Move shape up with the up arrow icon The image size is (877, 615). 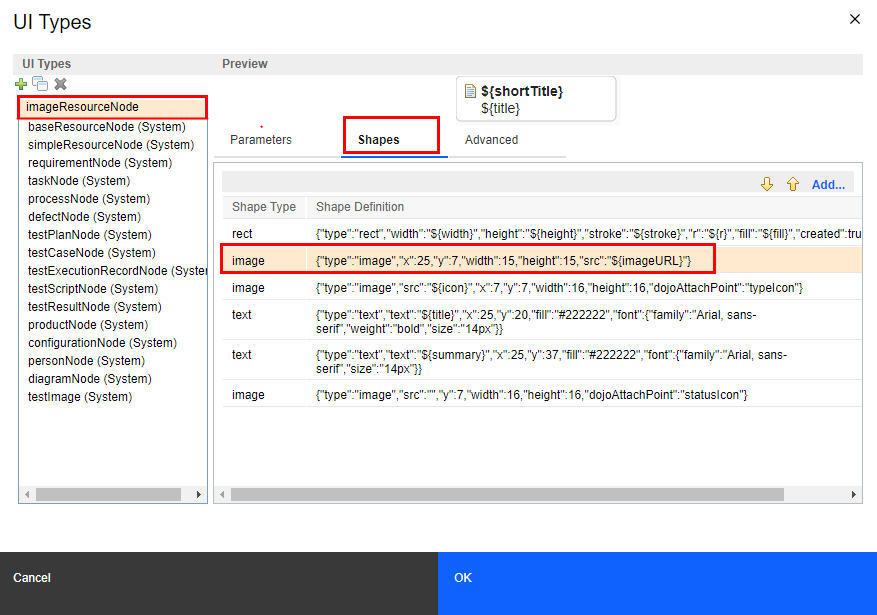(792, 184)
